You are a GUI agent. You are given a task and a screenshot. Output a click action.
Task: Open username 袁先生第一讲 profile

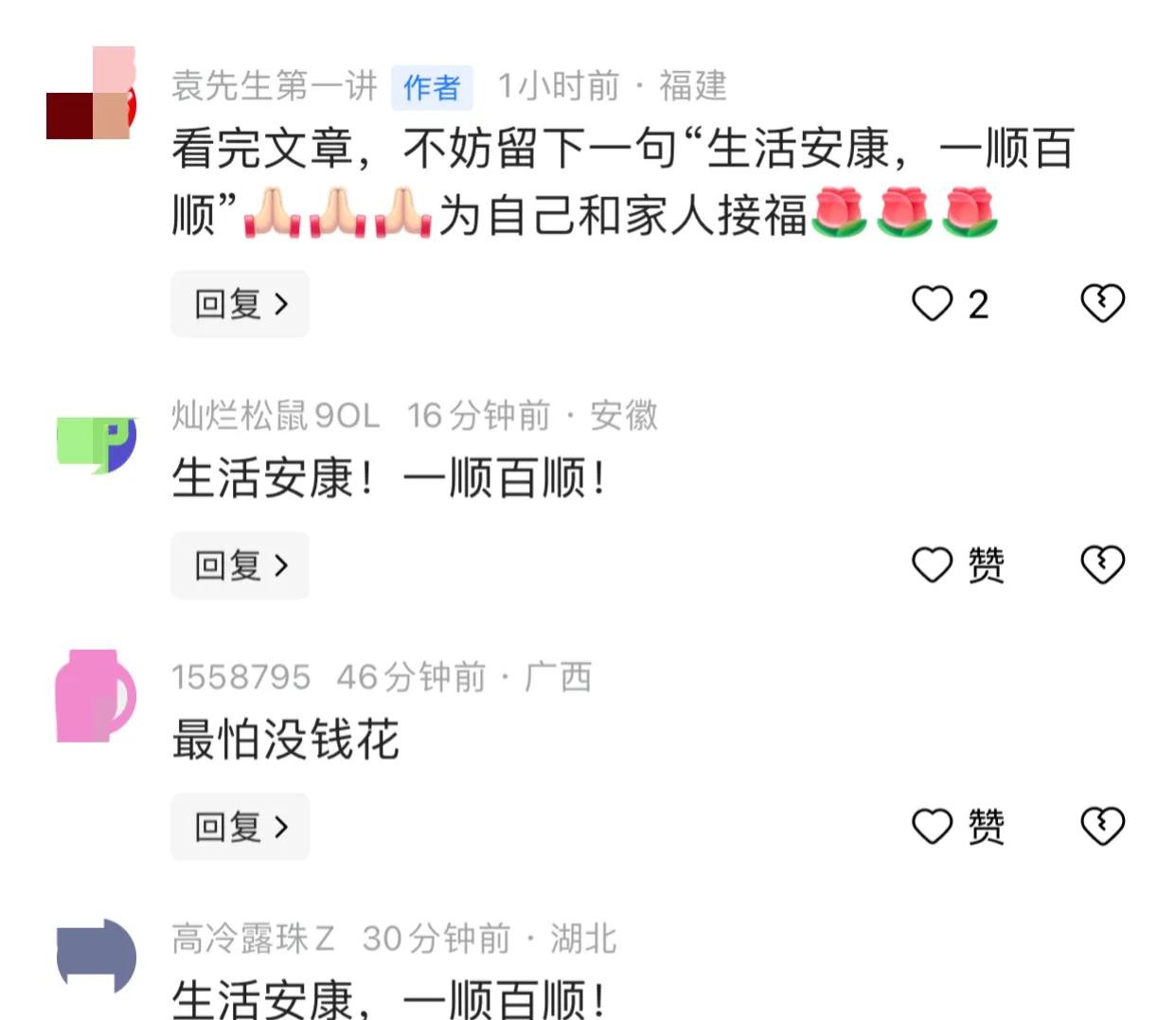click(275, 86)
